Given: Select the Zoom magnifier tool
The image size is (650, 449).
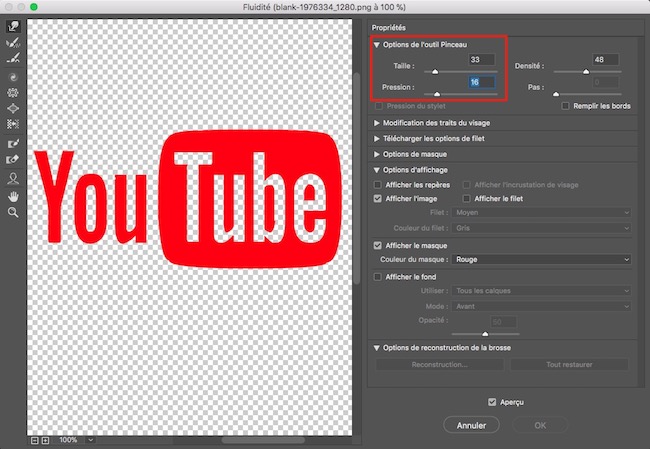Looking at the screenshot, I should 13,212.
